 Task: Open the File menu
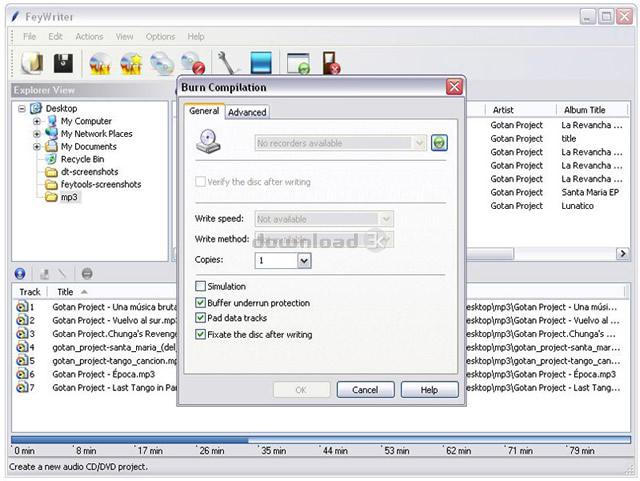click(x=29, y=36)
